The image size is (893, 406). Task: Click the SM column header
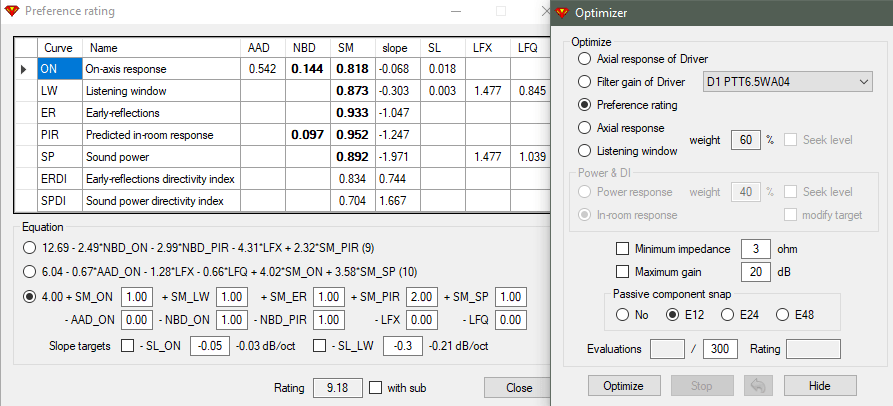[353, 48]
